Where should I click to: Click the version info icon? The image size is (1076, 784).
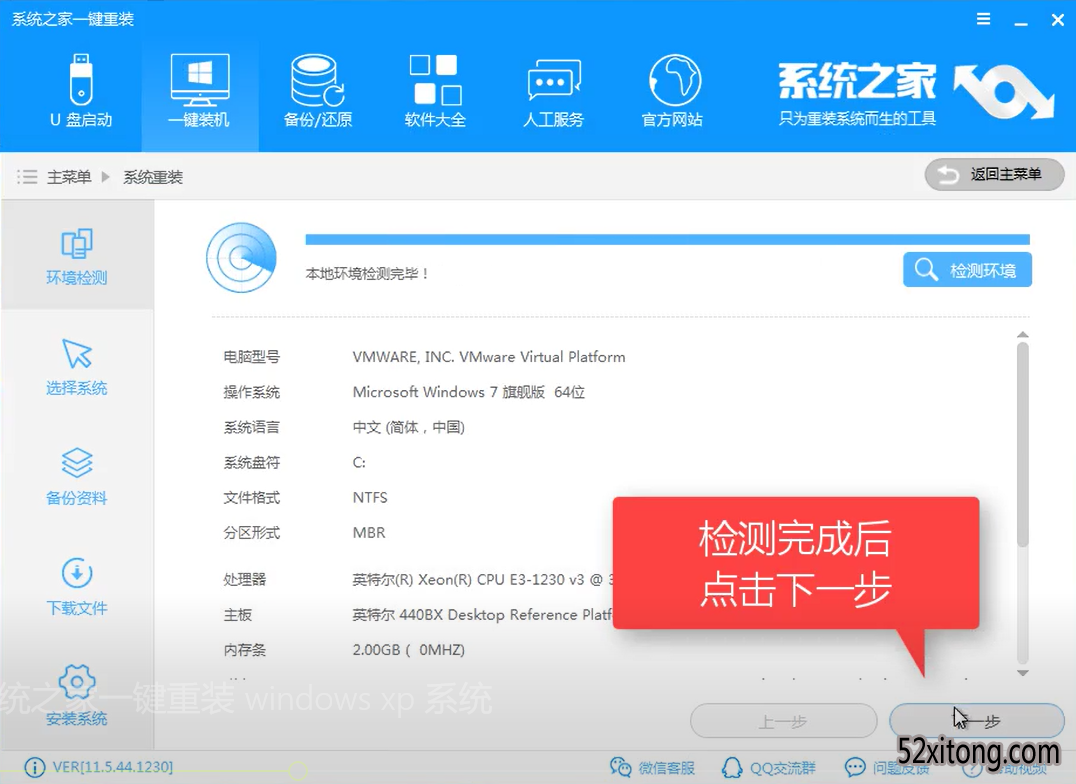pos(34,767)
